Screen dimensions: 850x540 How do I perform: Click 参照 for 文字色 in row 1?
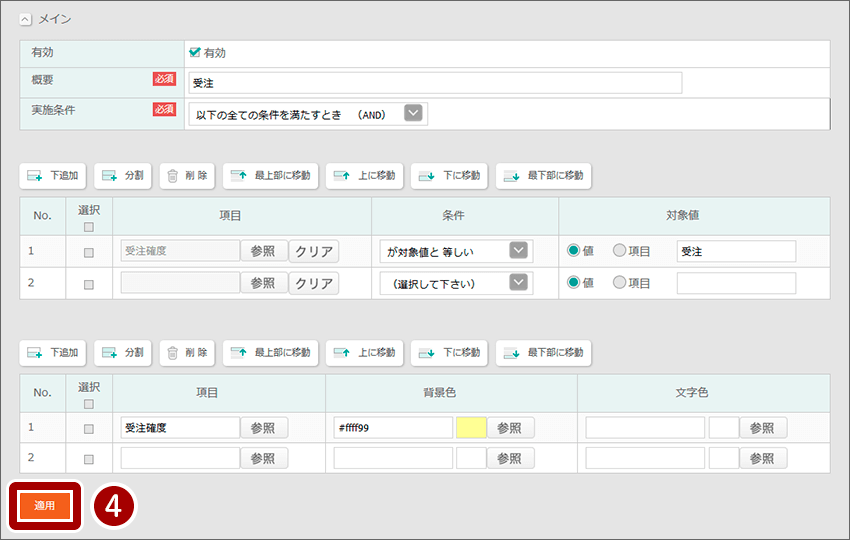[763, 428]
